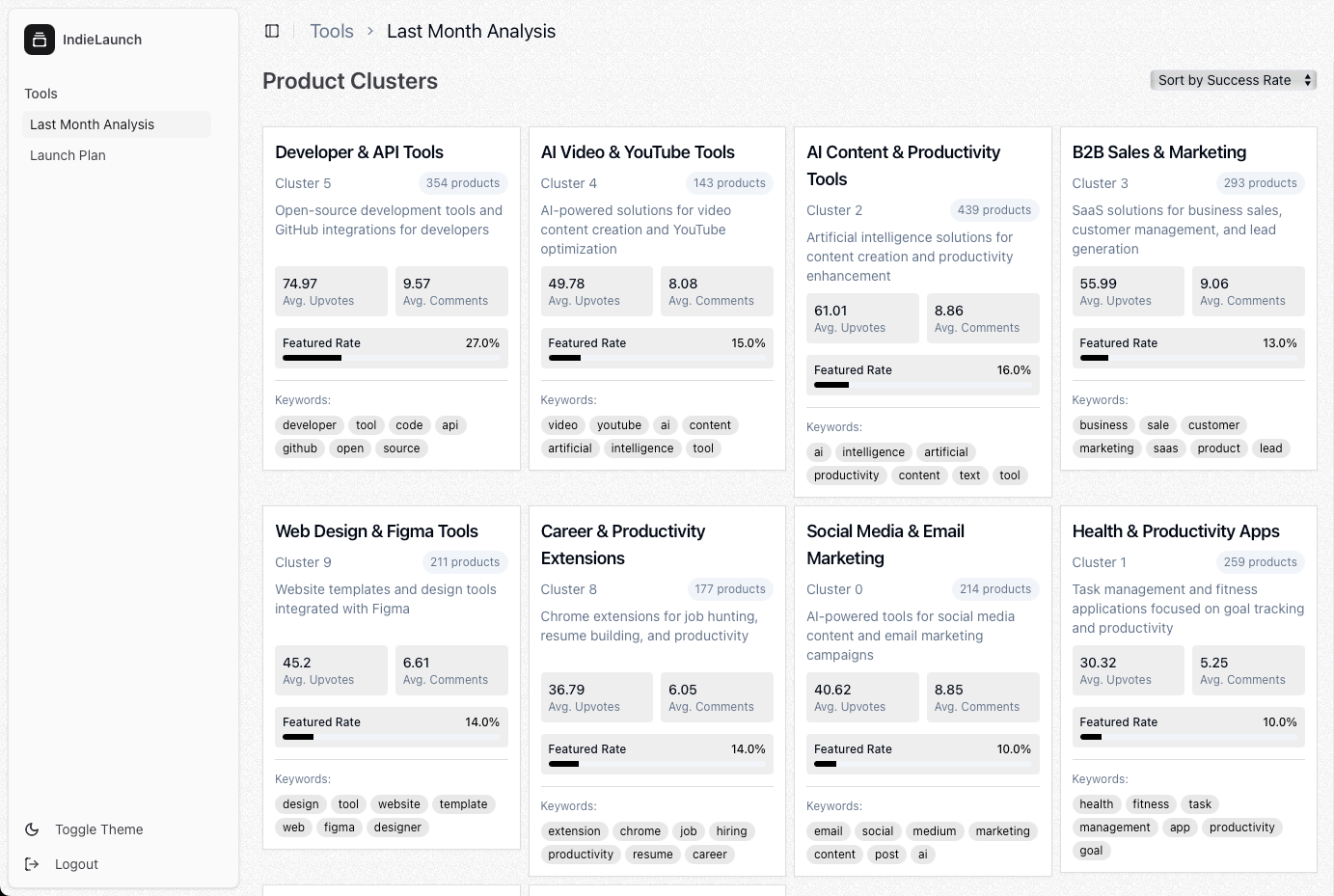1334x896 pixels.
Task: Select the 'github' keyword tag
Action: click(x=300, y=448)
